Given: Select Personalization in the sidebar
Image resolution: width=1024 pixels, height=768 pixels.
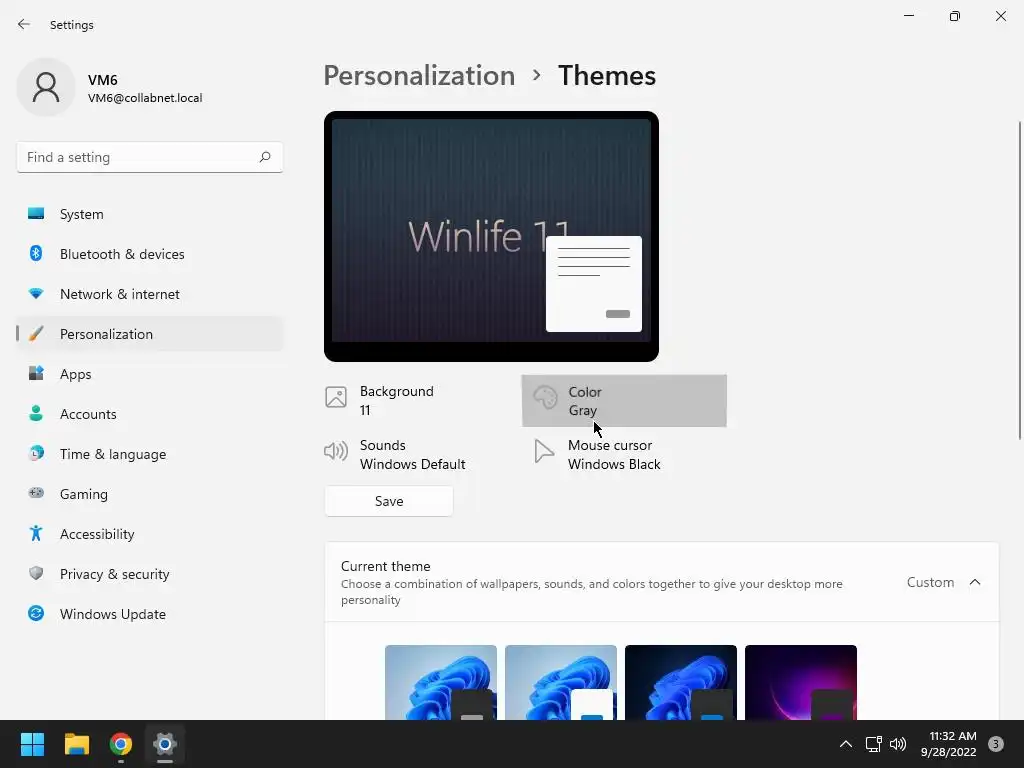Looking at the screenshot, I should 150,334.
